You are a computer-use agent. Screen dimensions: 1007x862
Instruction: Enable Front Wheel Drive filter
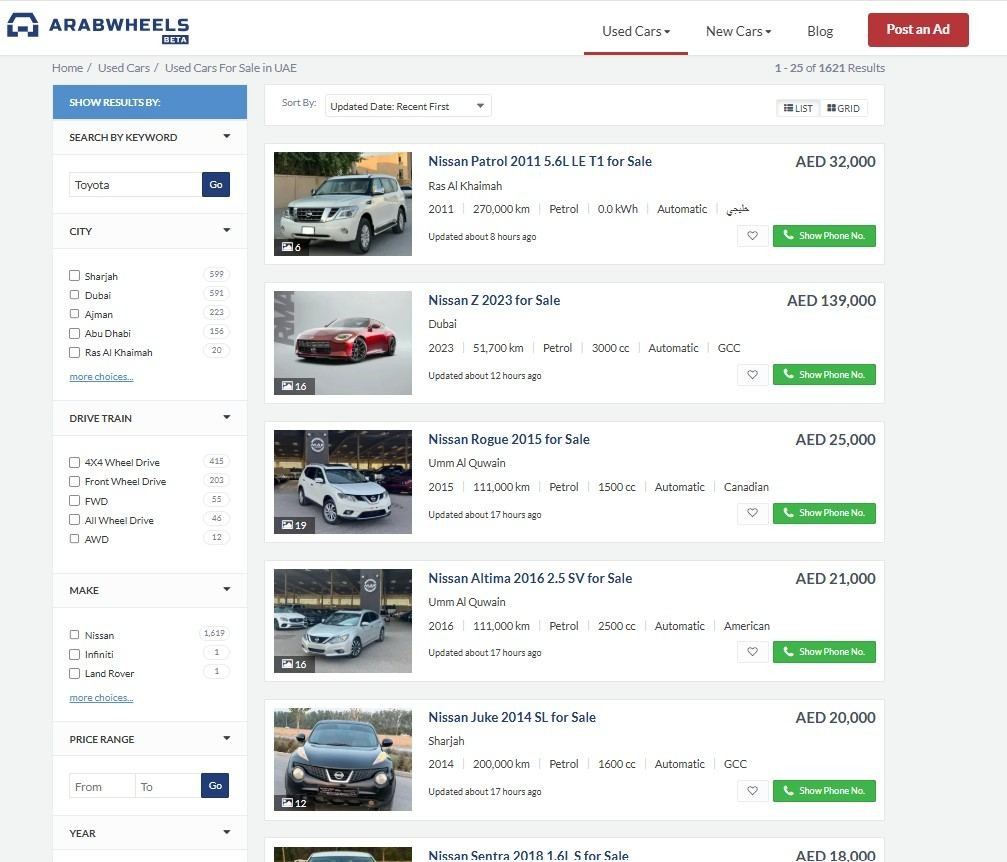click(x=74, y=481)
